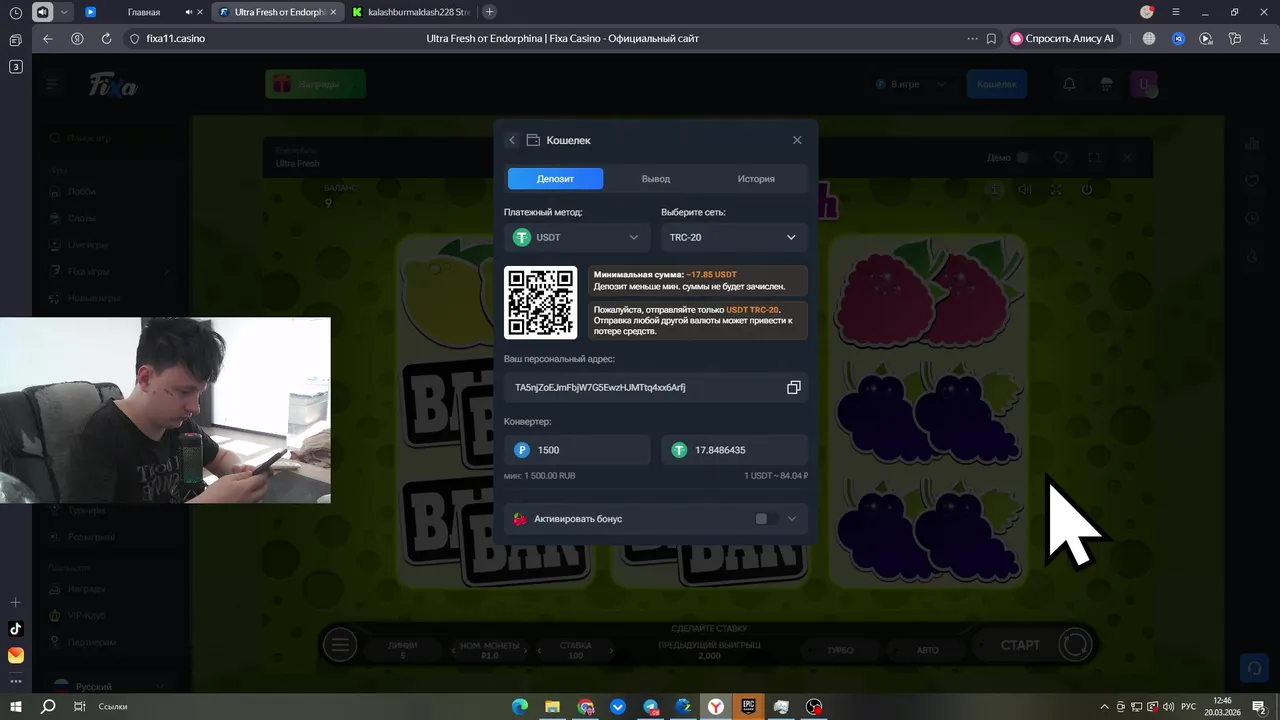Open the browser hamburger menu
This screenshot has height=720, width=1280.
coord(1176,12)
